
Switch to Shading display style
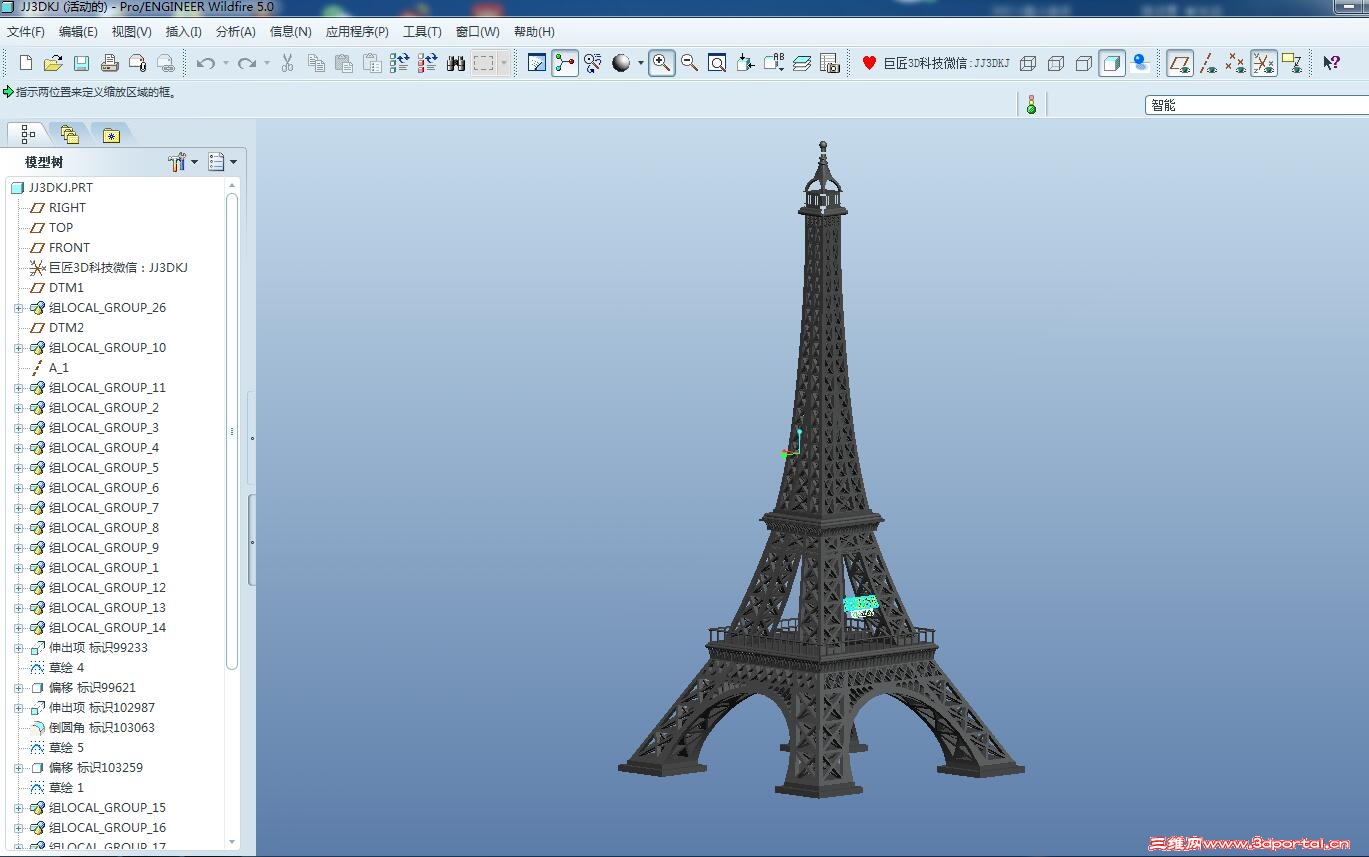click(x=1112, y=63)
